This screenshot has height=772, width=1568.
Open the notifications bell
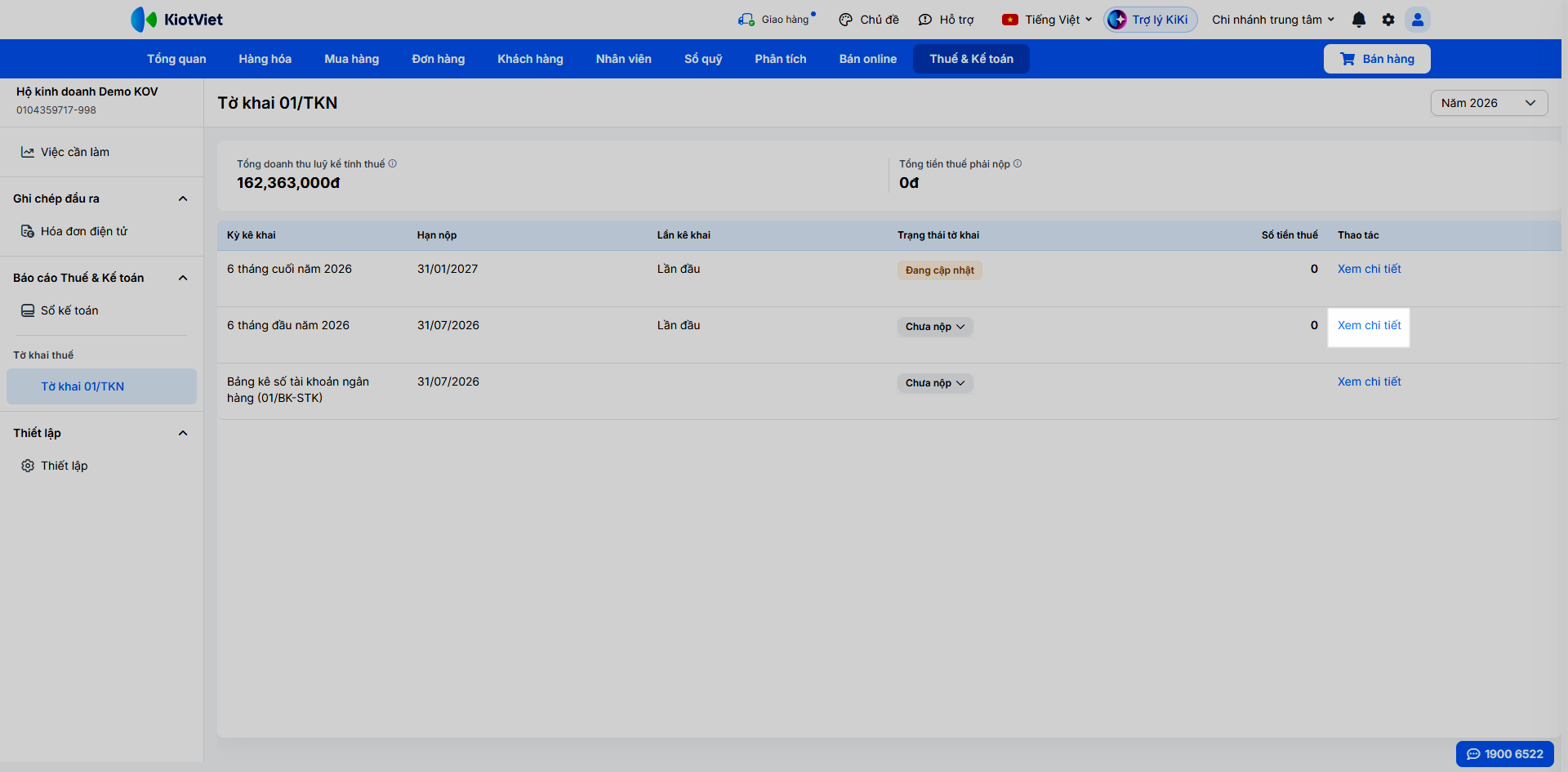1359,20
